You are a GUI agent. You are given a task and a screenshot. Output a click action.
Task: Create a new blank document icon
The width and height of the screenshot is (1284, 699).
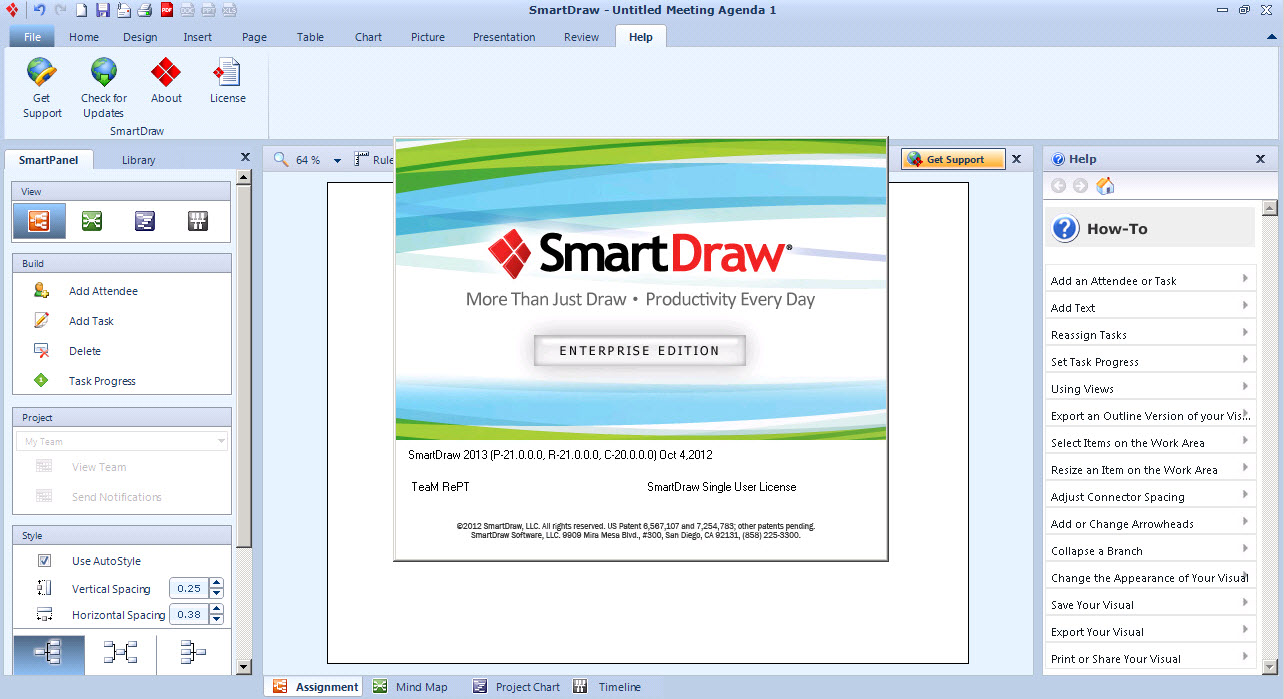[x=82, y=10]
